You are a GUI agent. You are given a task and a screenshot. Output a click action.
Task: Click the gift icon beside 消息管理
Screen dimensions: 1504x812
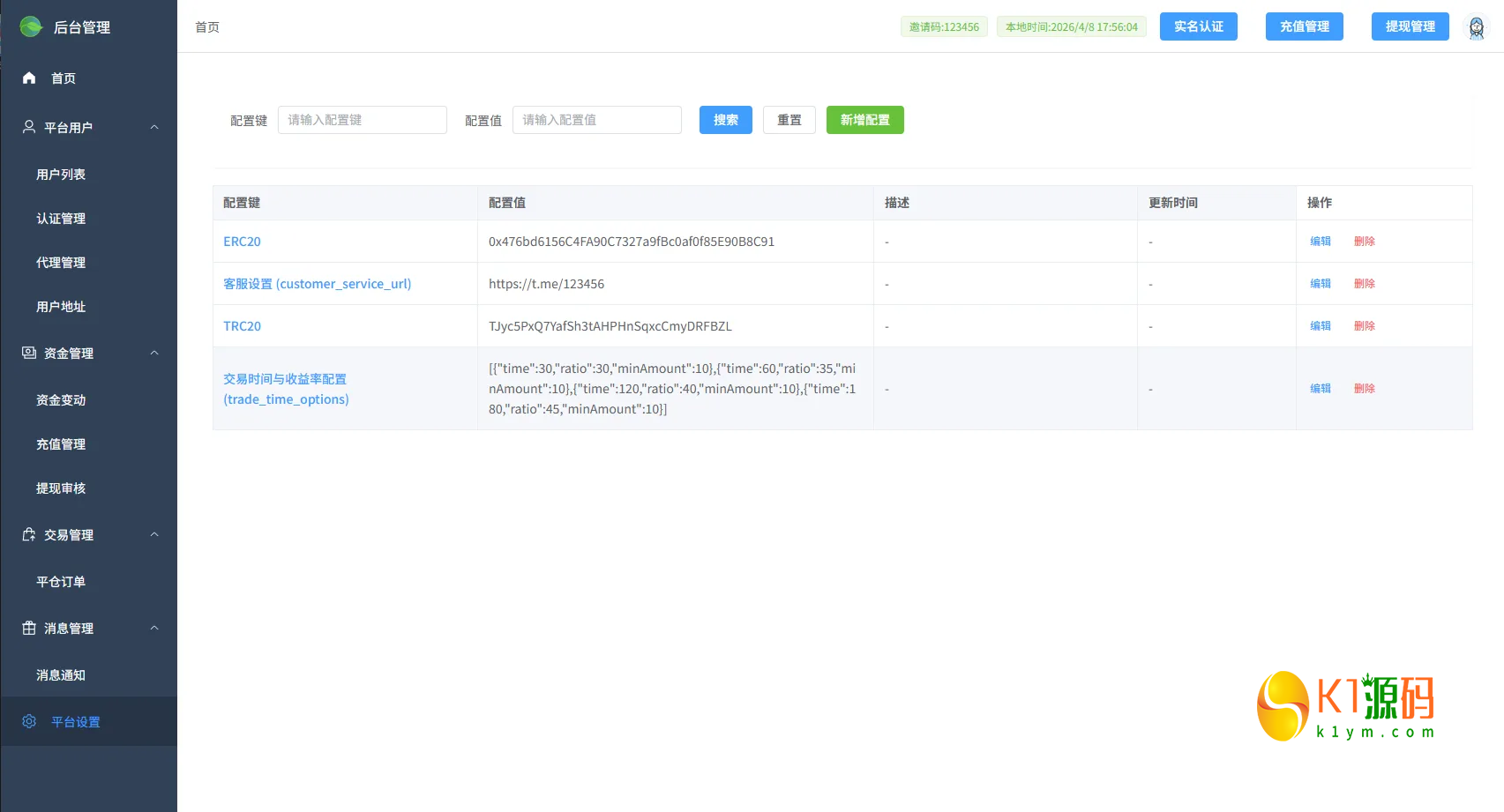pyautogui.click(x=29, y=628)
